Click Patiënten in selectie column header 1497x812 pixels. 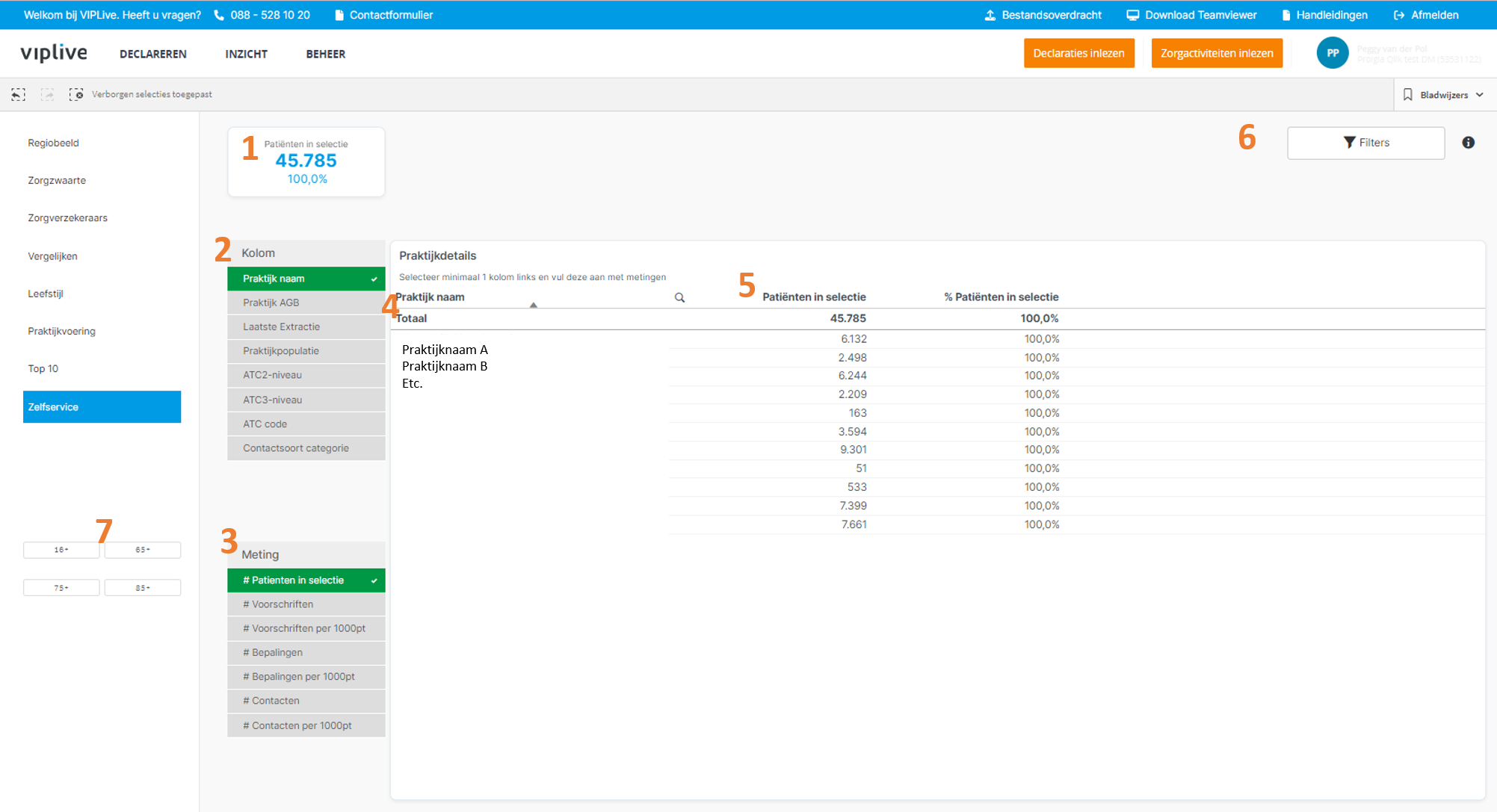pyautogui.click(x=814, y=297)
